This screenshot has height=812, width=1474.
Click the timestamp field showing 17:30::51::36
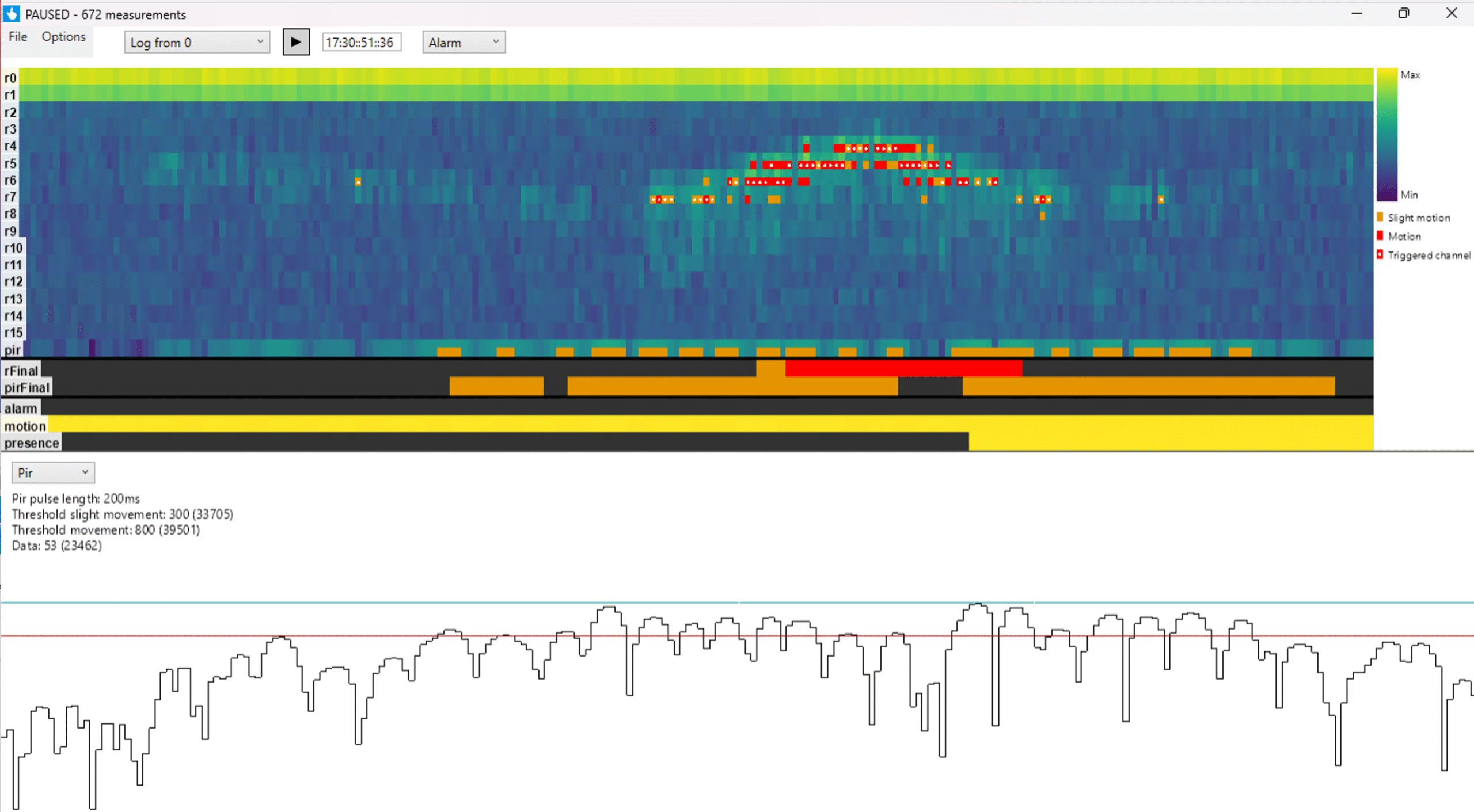tap(362, 41)
